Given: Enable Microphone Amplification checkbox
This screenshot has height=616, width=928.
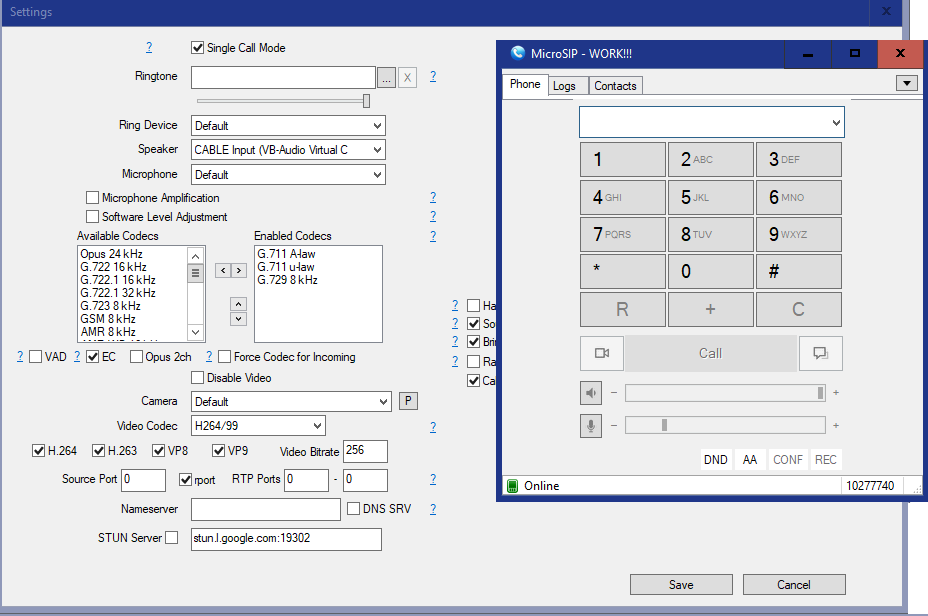Looking at the screenshot, I should point(92,197).
